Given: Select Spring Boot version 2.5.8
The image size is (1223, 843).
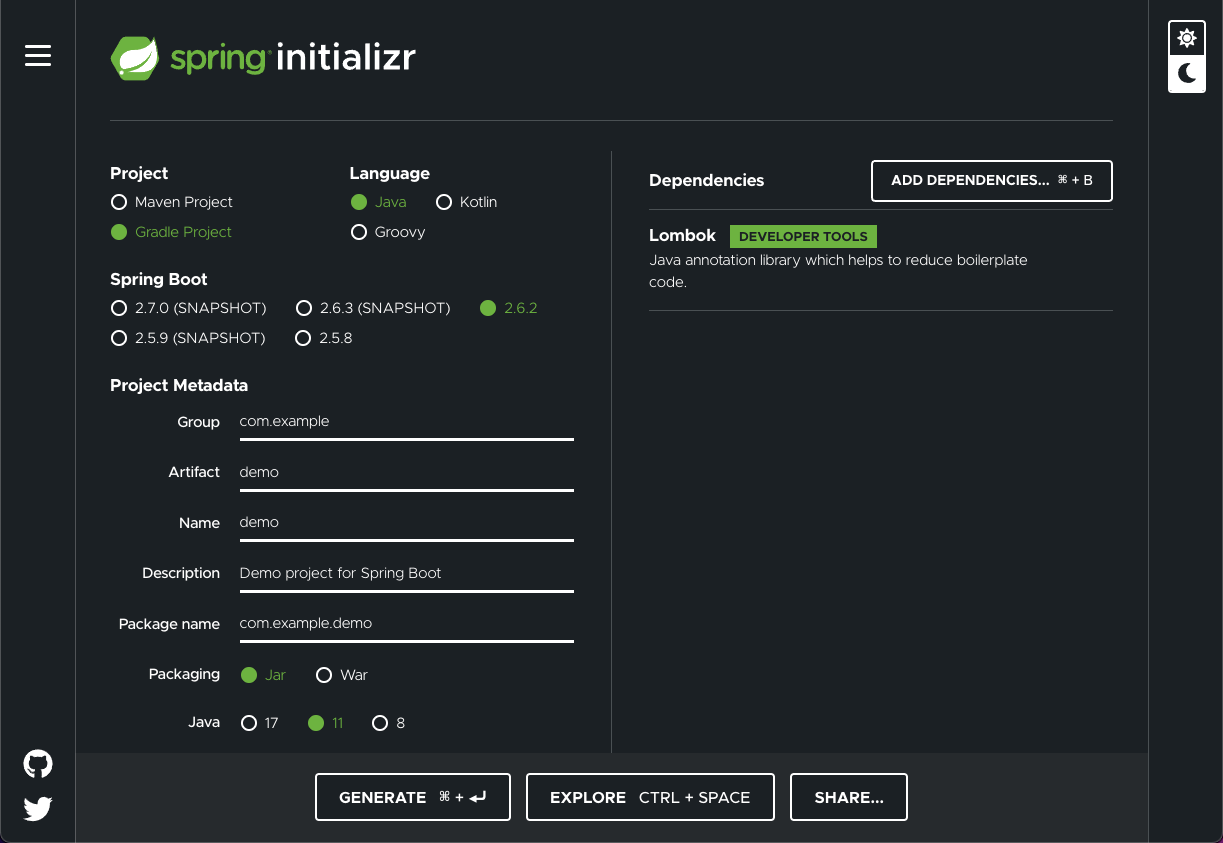Looking at the screenshot, I should (324, 338).
